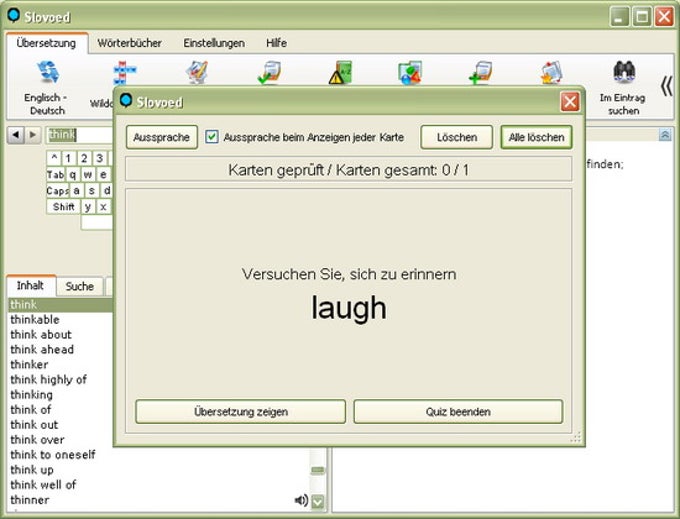The width and height of the screenshot is (680, 519).
Task: Open the Einstellungen tab
Action: pyautogui.click(x=214, y=43)
